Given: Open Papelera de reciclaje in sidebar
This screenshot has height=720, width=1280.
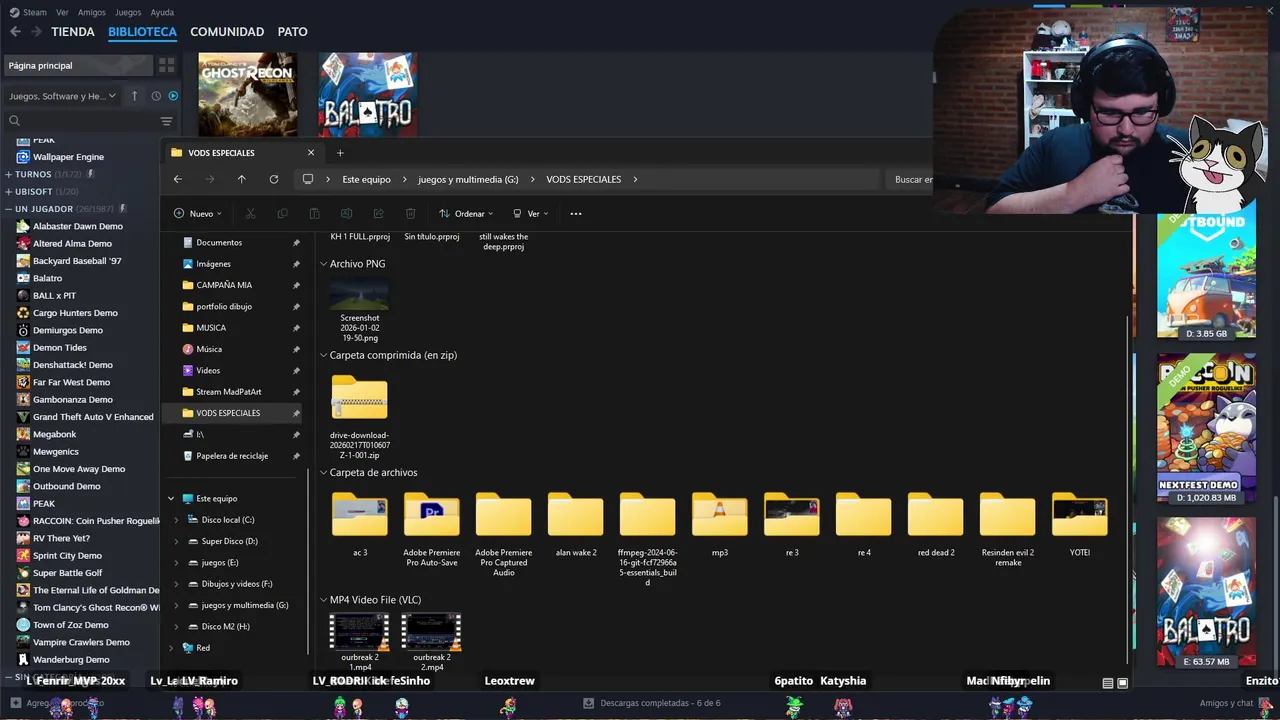Looking at the screenshot, I should click(x=232, y=456).
